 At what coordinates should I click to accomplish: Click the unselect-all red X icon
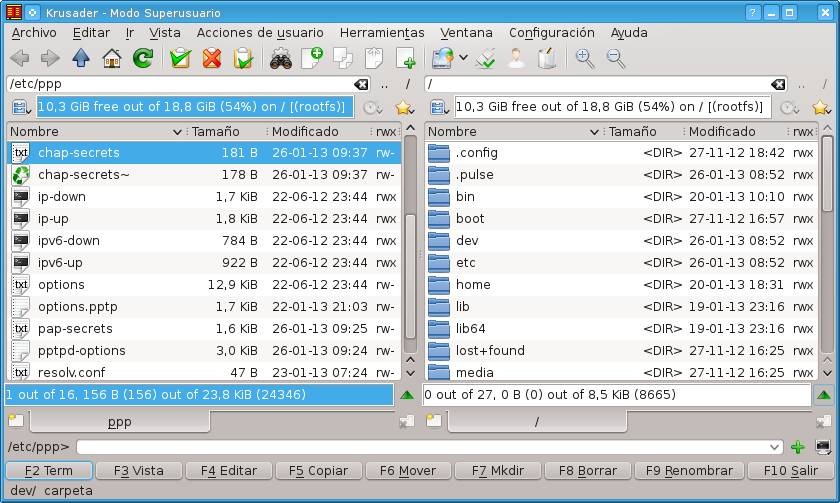(x=212, y=58)
